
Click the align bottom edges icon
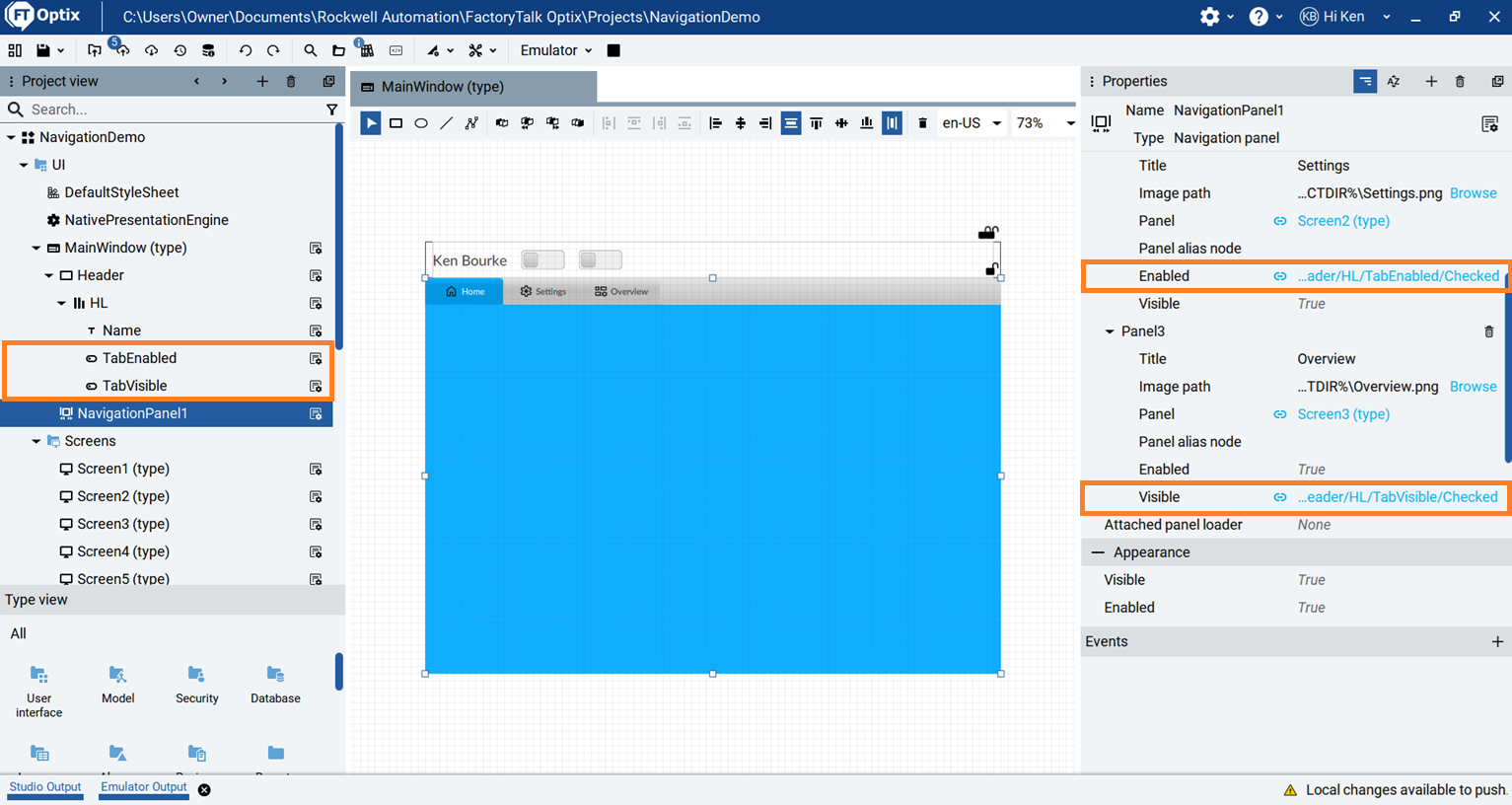coord(867,123)
